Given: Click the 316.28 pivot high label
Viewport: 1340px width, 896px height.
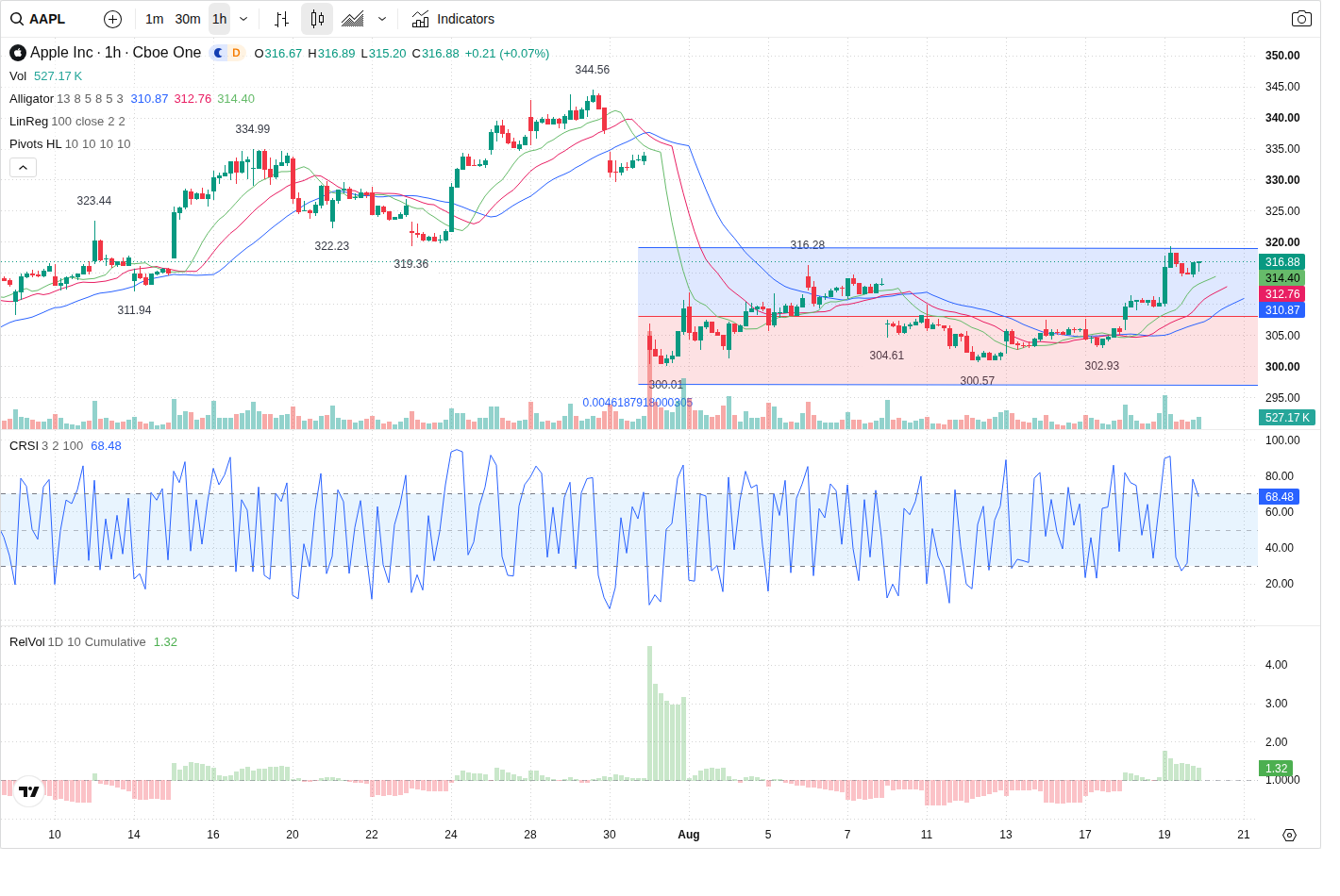Looking at the screenshot, I should point(808,245).
